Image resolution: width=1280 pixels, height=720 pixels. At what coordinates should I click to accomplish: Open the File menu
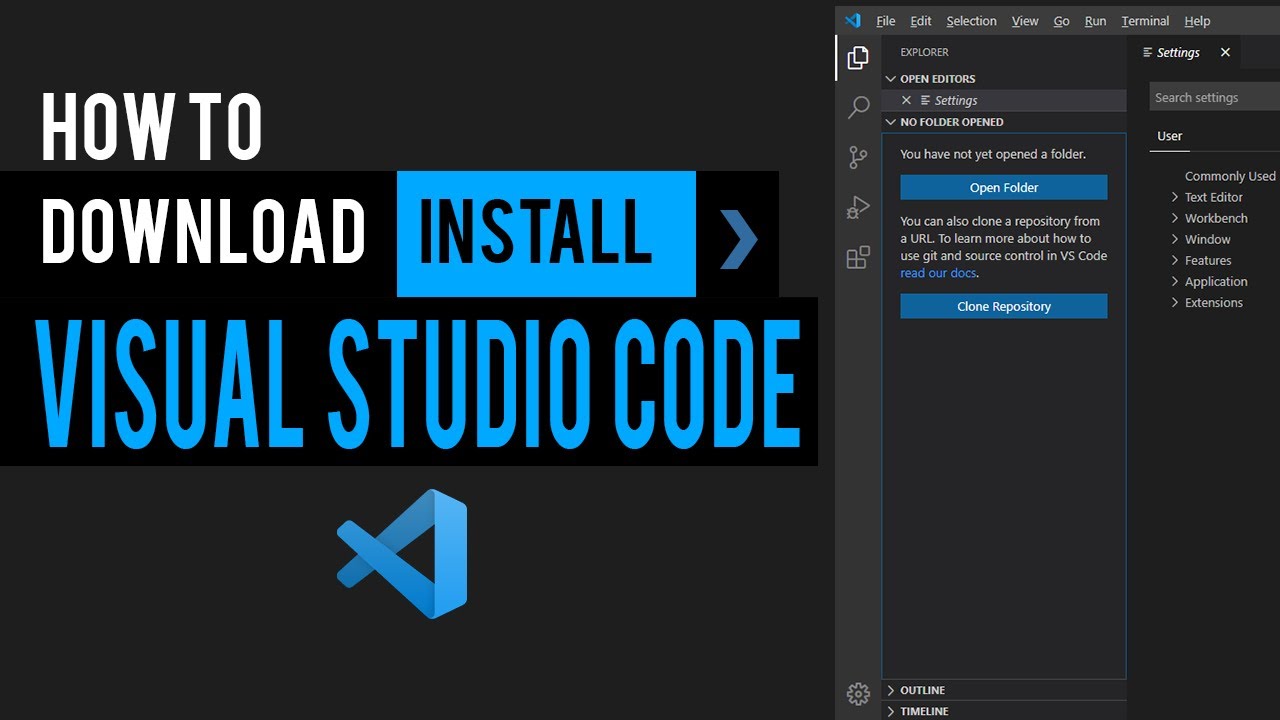886,21
